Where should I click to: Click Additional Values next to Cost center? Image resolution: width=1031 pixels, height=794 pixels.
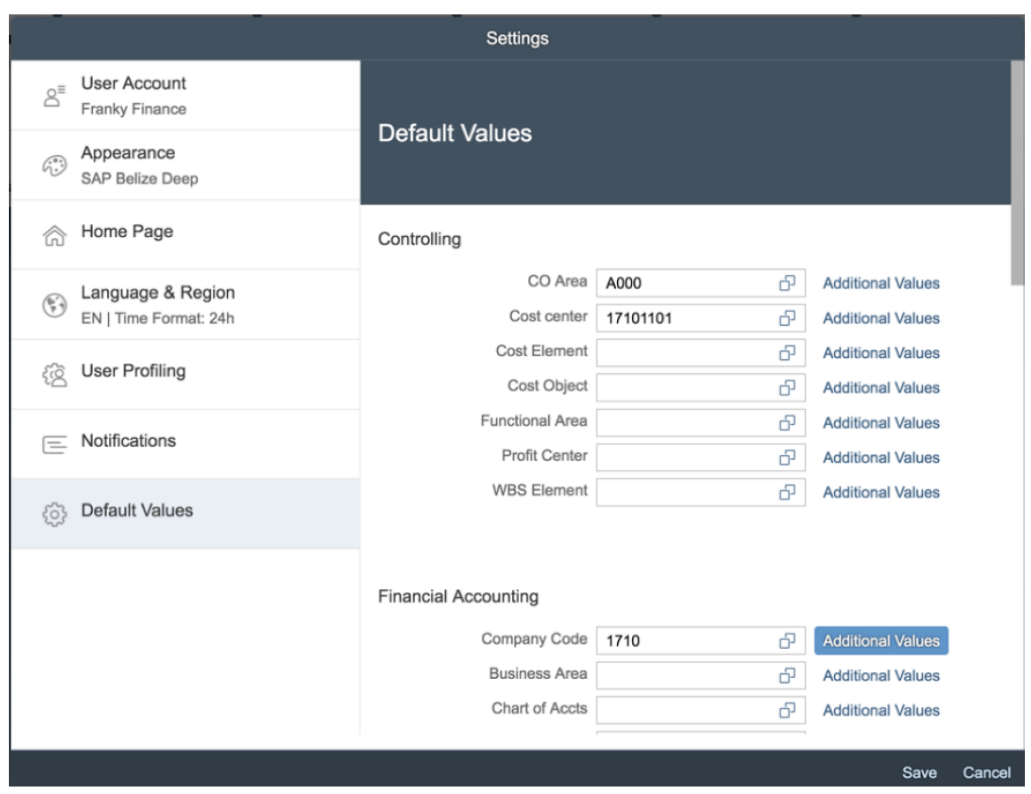880,318
